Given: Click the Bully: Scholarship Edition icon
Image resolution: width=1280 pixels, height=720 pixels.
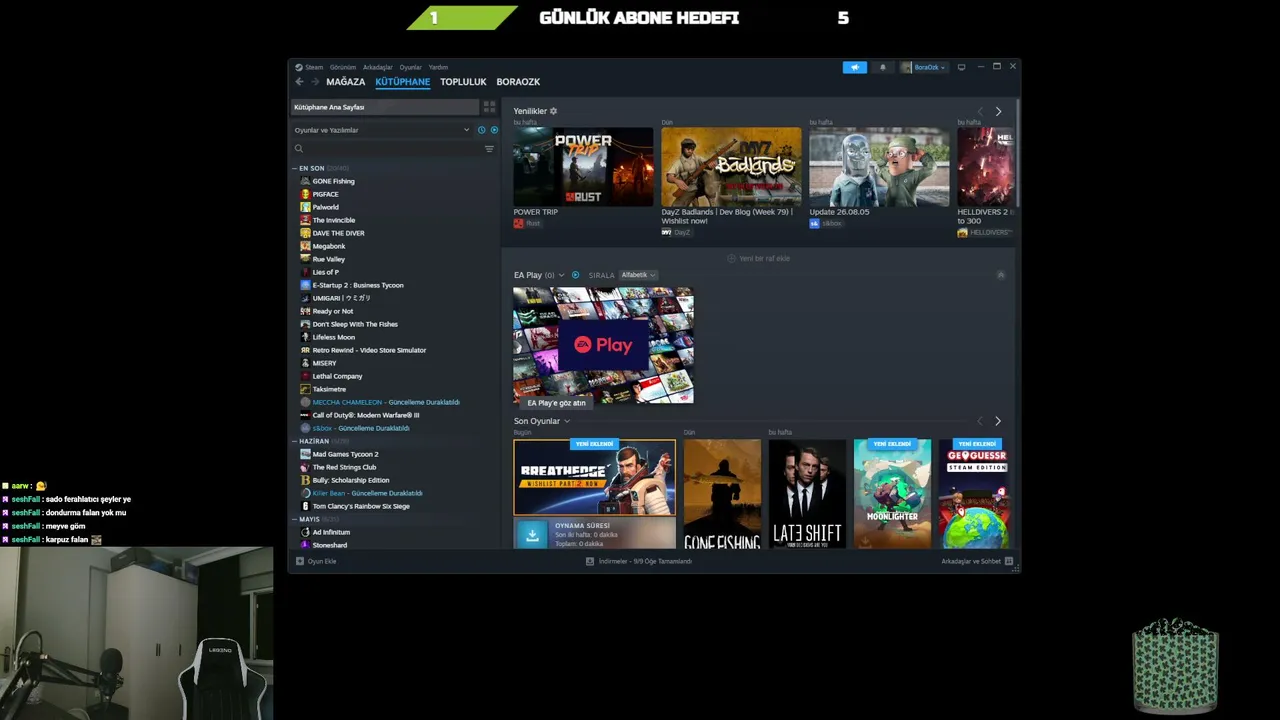Looking at the screenshot, I should coord(305,480).
